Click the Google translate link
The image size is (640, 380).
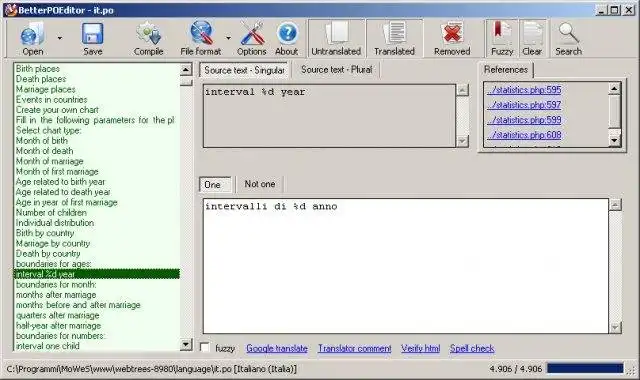coord(277,349)
